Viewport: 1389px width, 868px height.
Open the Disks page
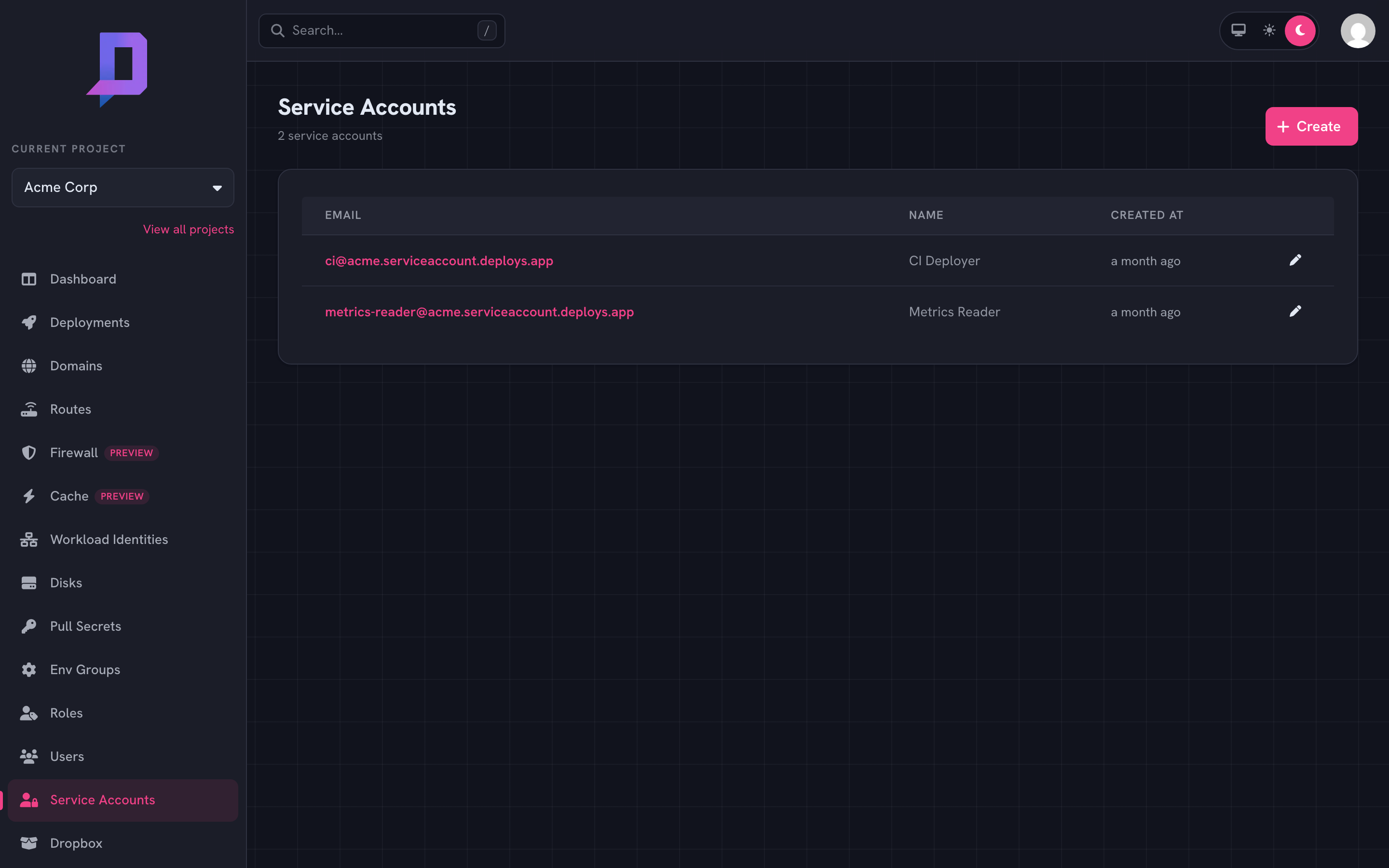point(123,583)
